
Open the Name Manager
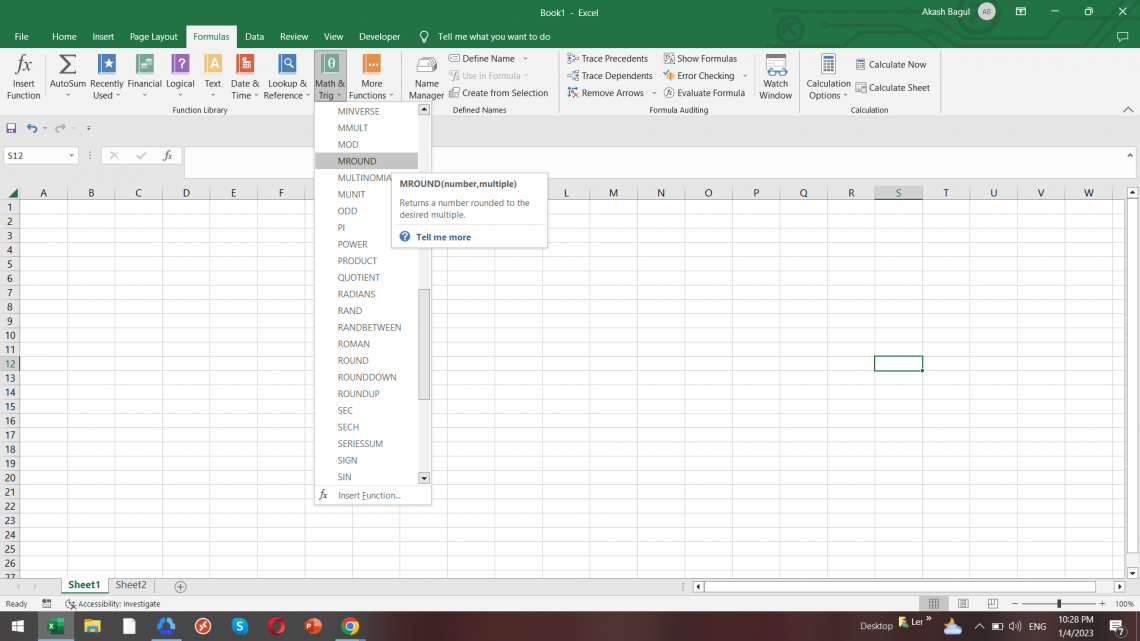coord(426,76)
